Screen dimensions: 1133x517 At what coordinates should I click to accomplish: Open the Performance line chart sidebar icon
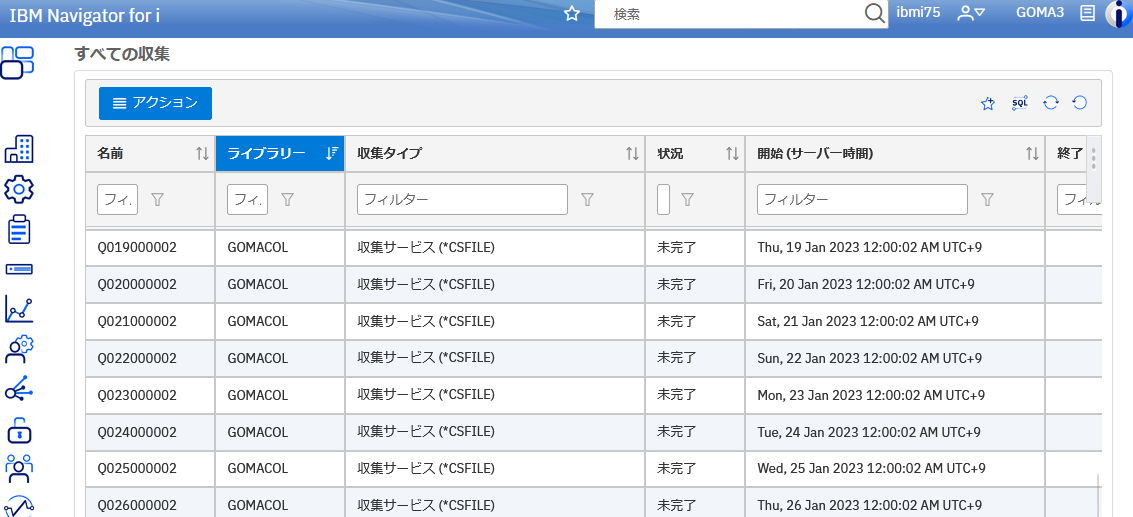coord(19,309)
